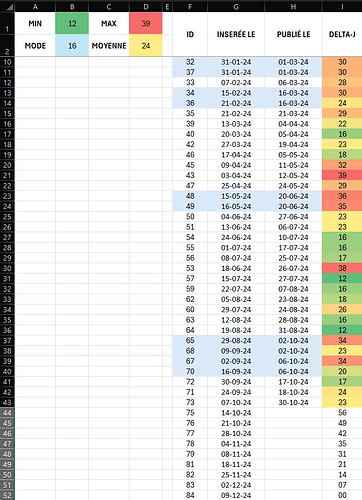Select row 44 header
Screen dimensions: 362x500
pyautogui.click(x=7, y=413)
